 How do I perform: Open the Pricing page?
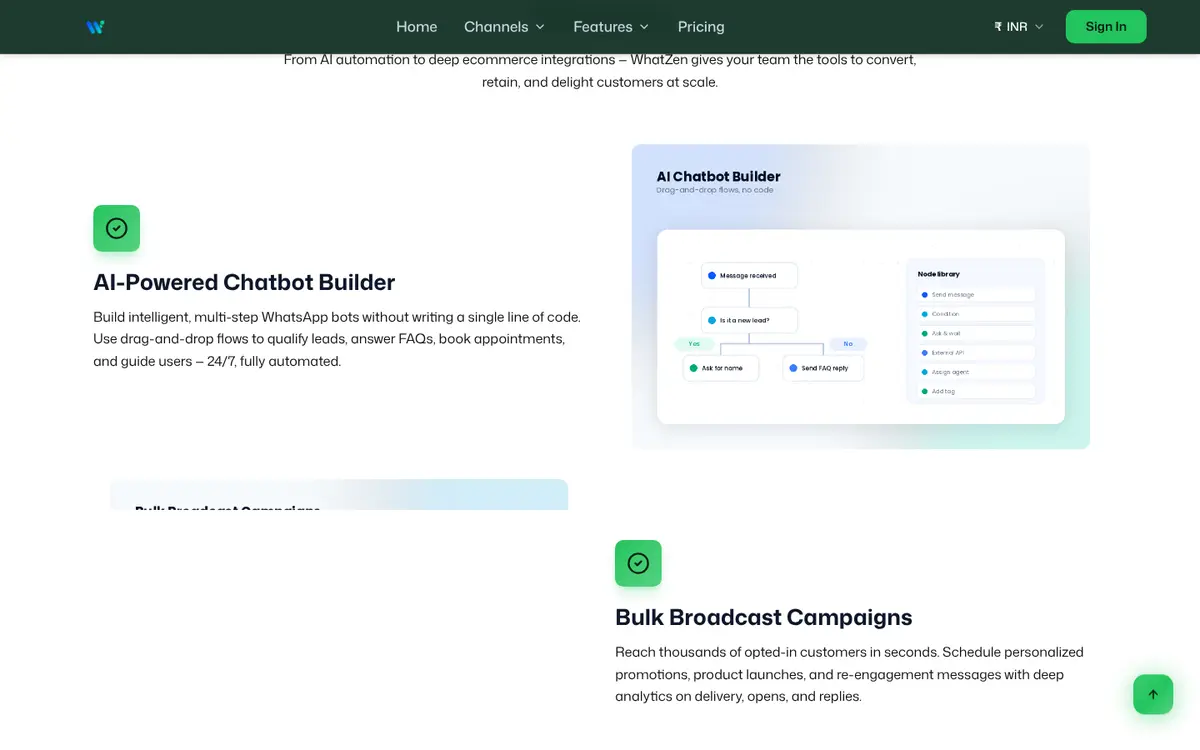701,27
